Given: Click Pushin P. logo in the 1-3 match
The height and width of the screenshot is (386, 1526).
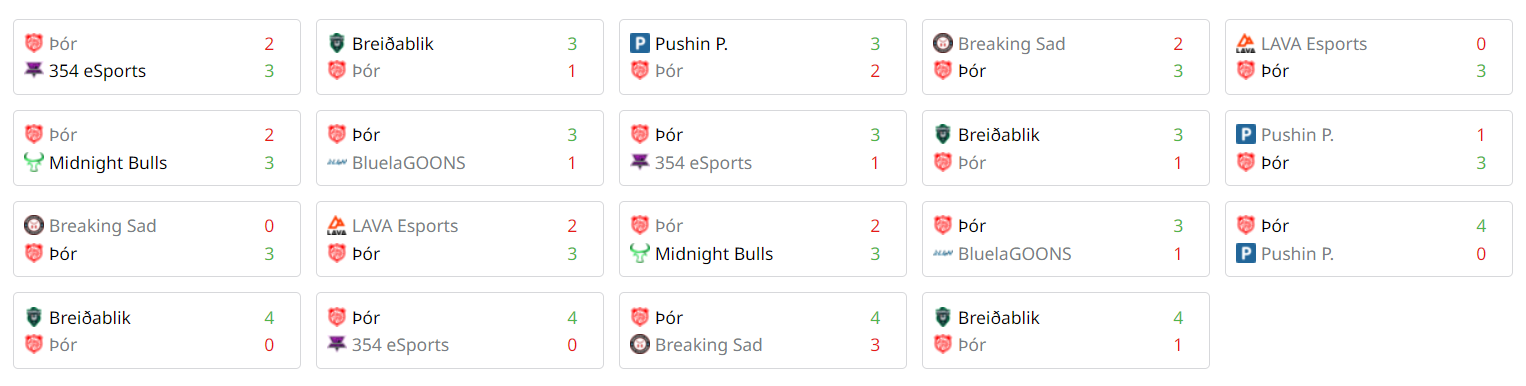Looking at the screenshot, I should (1246, 135).
